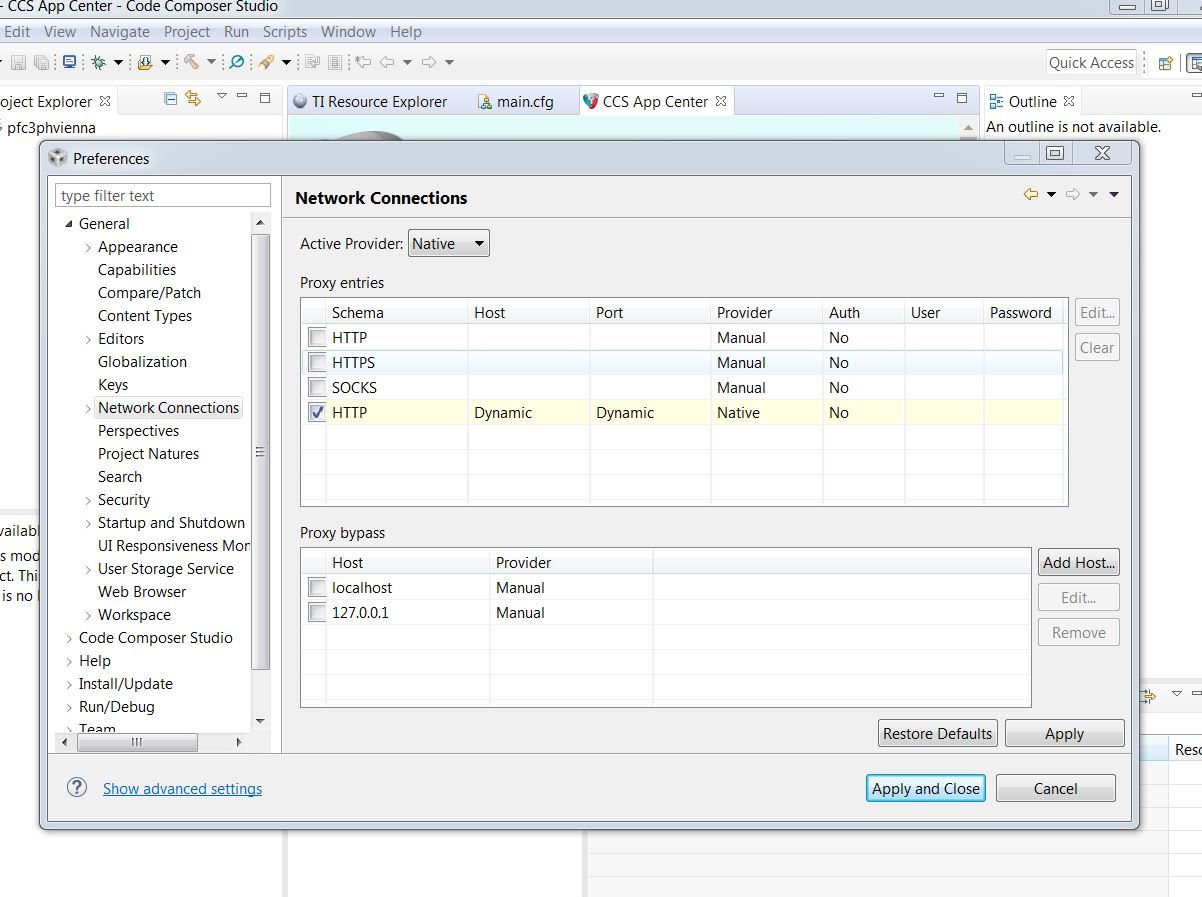Click the magnifier search icon in toolbar

click(x=237, y=62)
